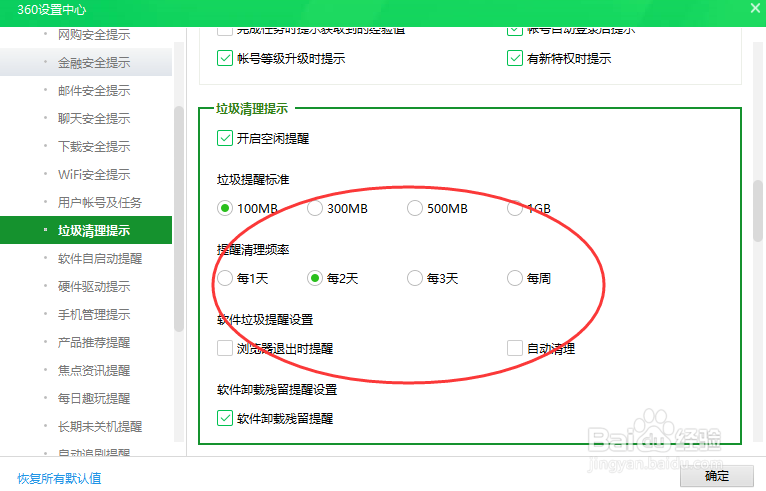This screenshot has width=766, height=491.
Task: Open 下载安全提示 section
Action: (x=94, y=146)
